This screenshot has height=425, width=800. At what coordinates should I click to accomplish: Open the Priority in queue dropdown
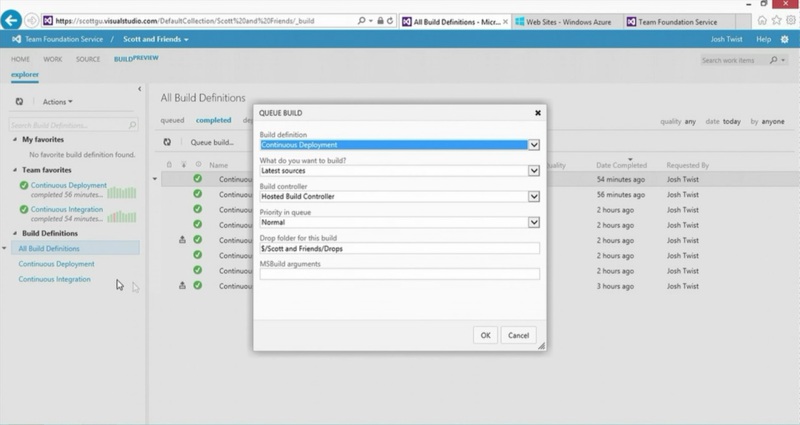pos(534,222)
